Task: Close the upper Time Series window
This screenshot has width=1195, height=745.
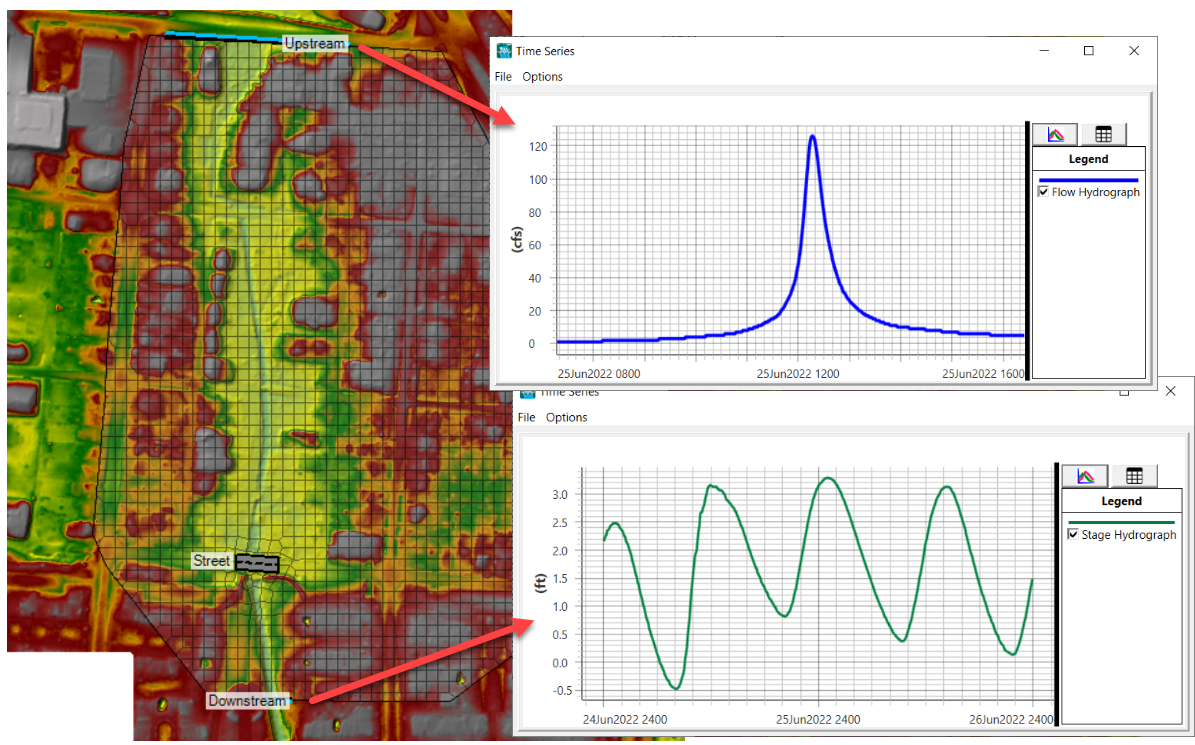Action: point(1134,51)
